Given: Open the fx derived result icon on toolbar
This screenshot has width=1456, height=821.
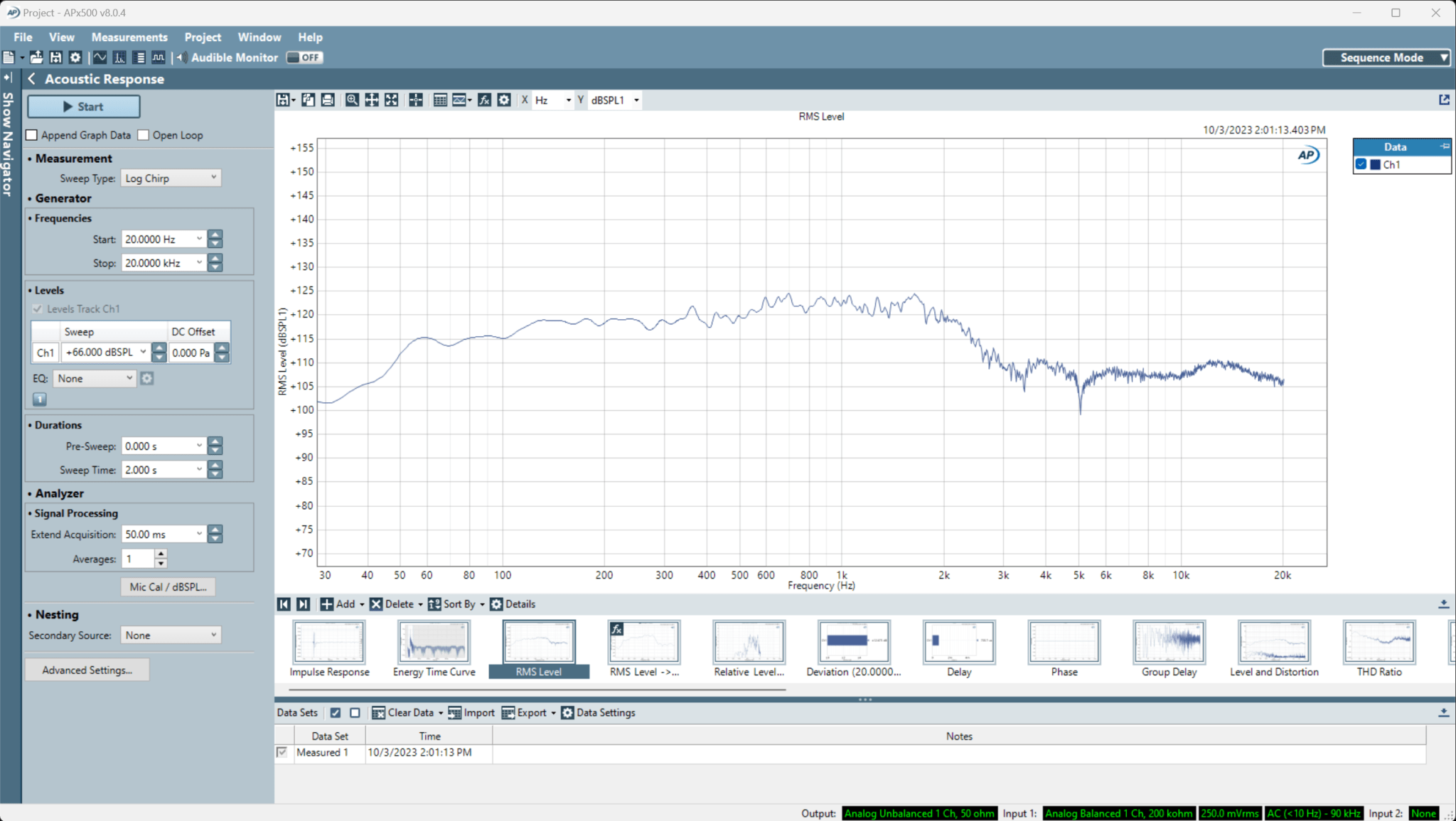Looking at the screenshot, I should click(x=484, y=100).
